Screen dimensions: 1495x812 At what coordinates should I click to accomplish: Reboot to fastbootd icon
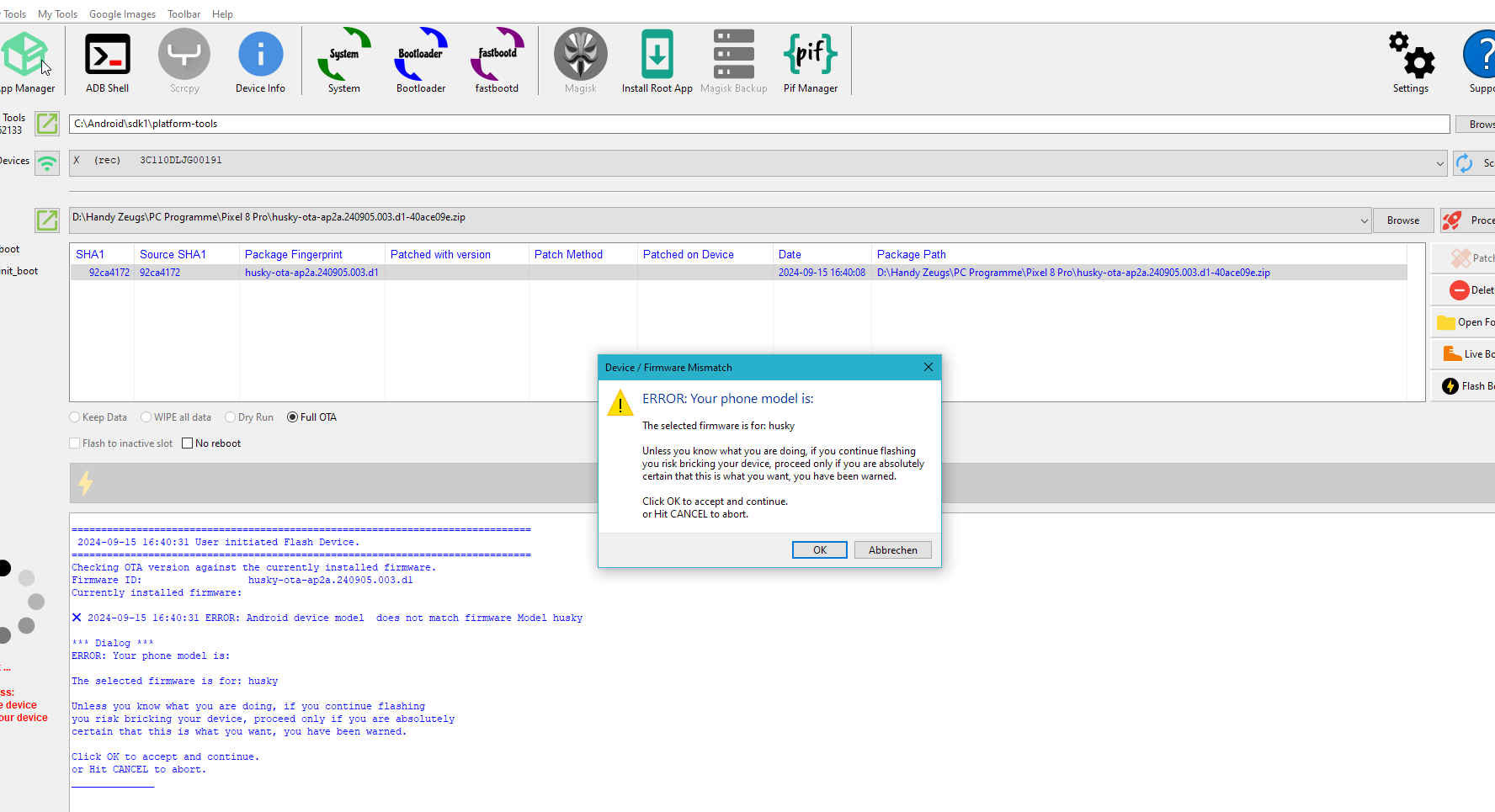497,55
